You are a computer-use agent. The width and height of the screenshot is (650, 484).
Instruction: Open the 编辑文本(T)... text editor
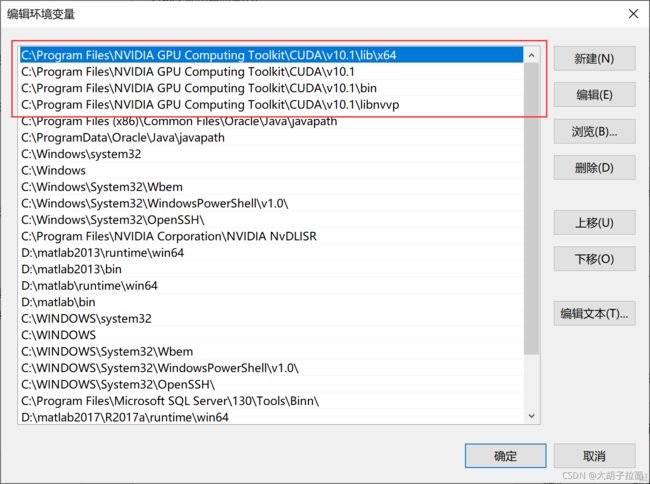[x=594, y=313]
